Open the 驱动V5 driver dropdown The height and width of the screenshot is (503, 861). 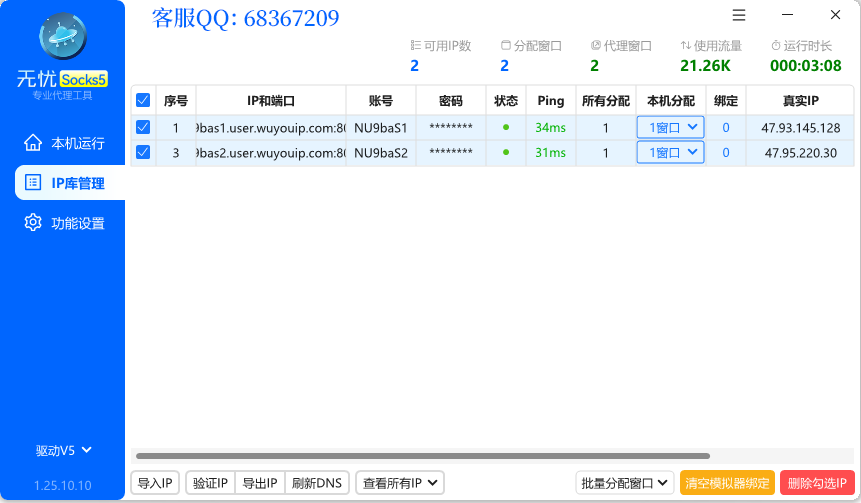point(63,451)
